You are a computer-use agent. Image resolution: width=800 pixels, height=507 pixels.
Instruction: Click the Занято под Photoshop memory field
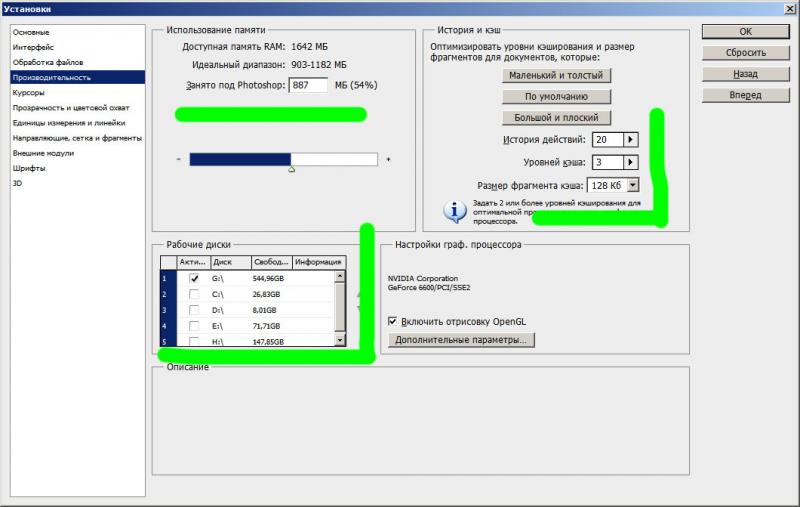pyautogui.click(x=308, y=85)
